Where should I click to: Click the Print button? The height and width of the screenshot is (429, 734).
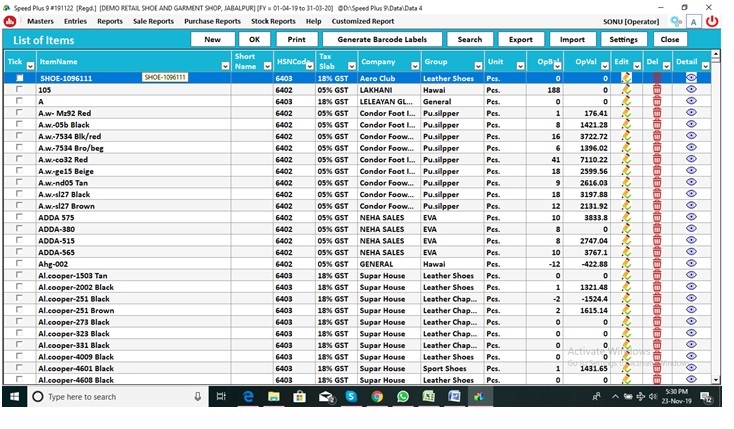pos(296,39)
